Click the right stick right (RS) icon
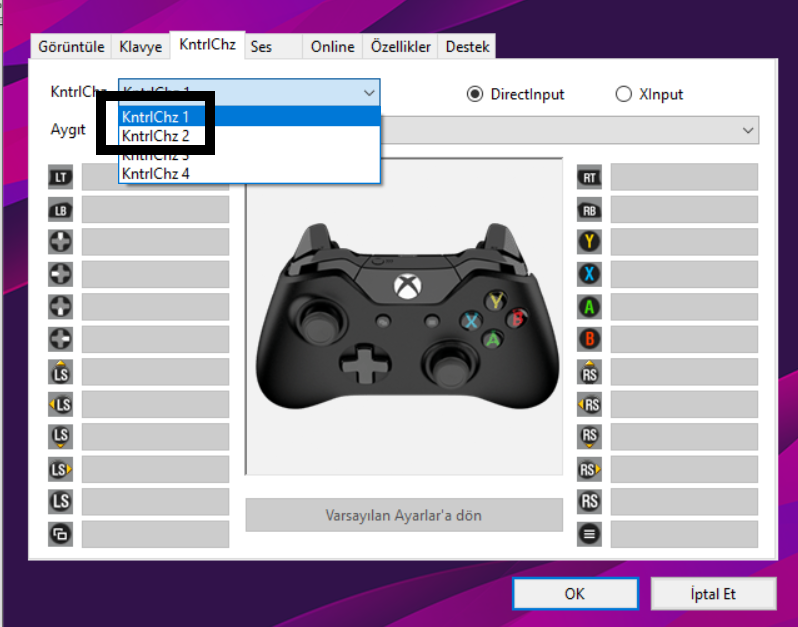This screenshot has height=627, width=798. [589, 469]
